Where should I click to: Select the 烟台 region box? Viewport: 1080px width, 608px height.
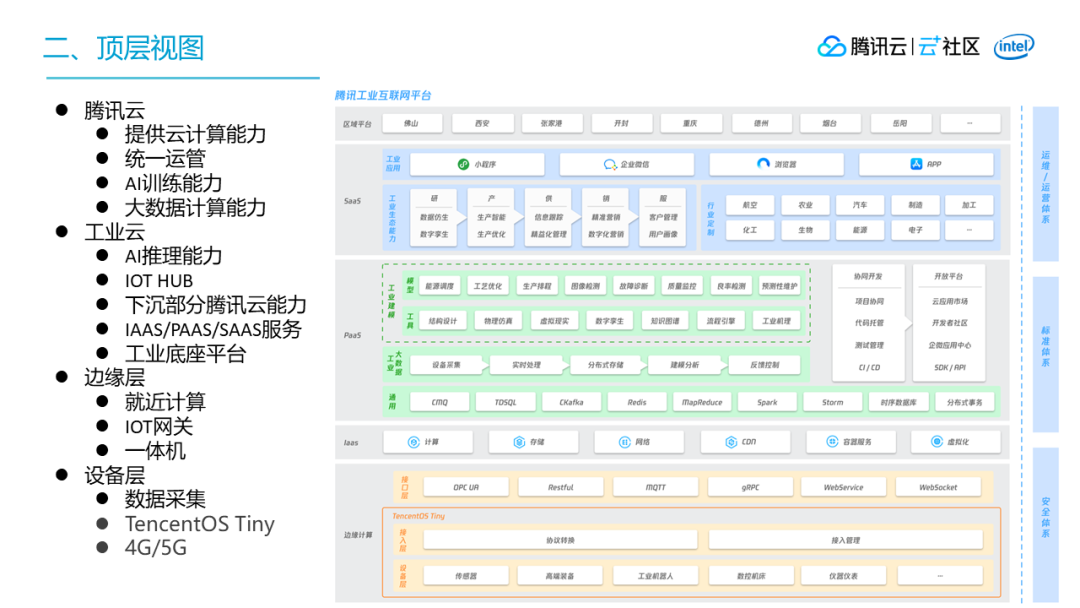coord(830,124)
